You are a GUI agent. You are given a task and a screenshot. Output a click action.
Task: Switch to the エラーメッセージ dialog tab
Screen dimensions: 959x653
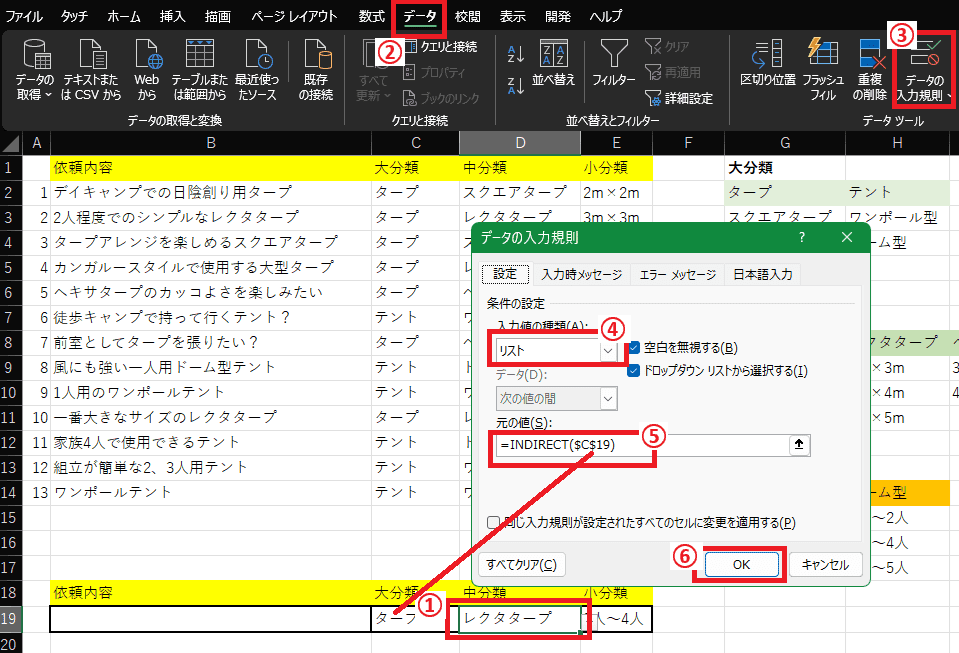pyautogui.click(x=678, y=275)
